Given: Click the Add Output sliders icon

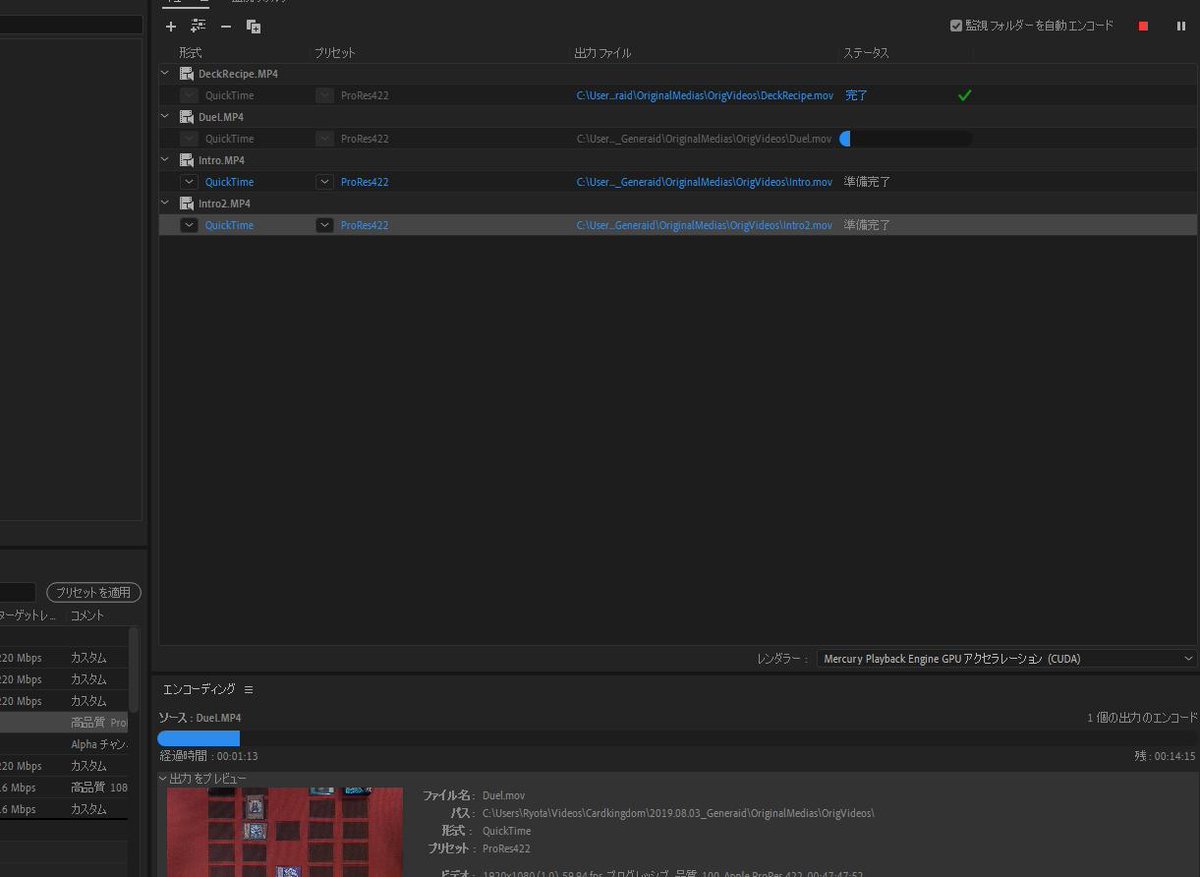Looking at the screenshot, I should click(198, 26).
